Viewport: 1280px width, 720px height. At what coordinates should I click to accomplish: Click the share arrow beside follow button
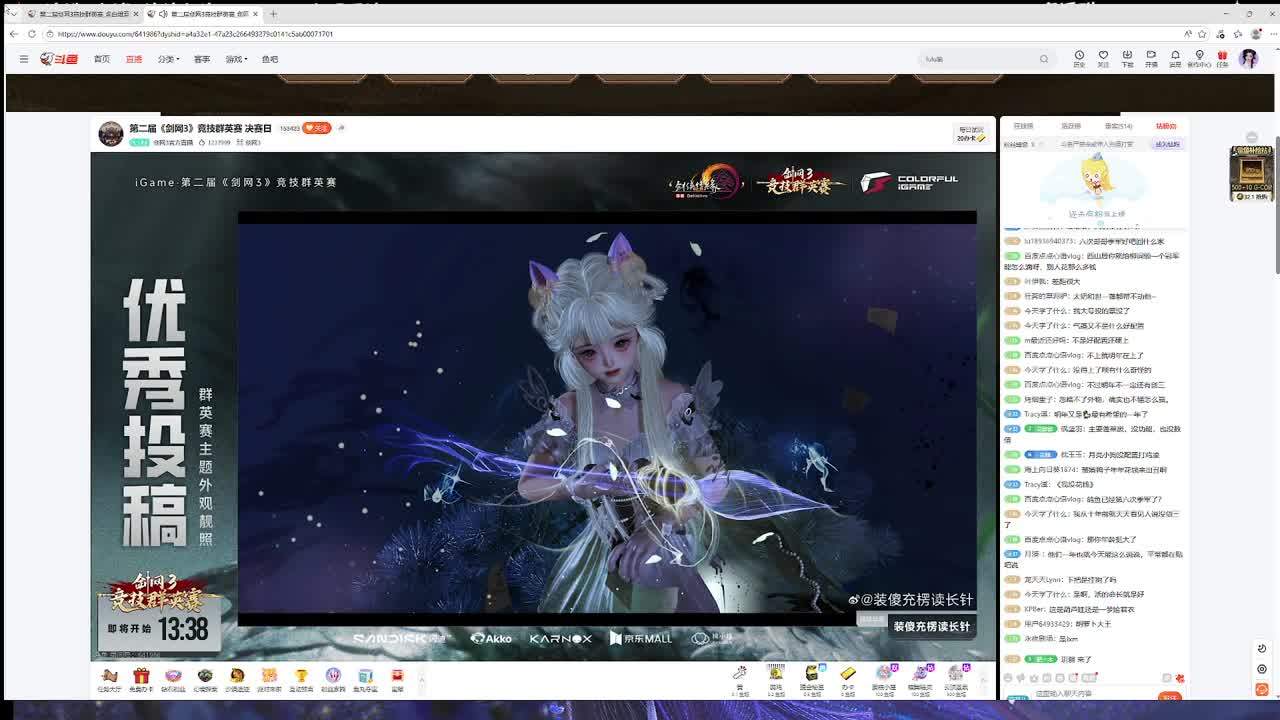pos(341,128)
